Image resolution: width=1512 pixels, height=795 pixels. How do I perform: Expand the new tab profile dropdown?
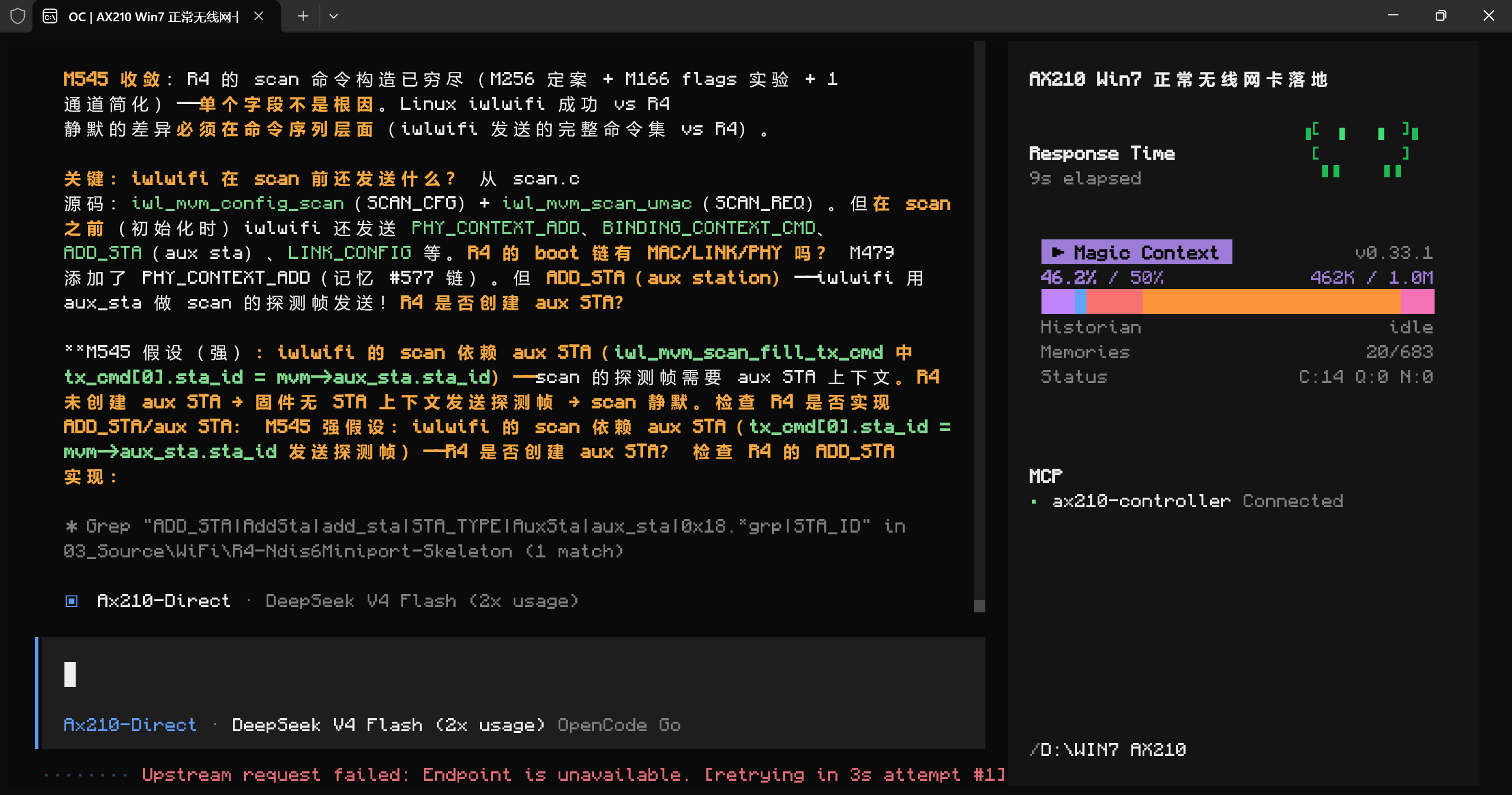333,16
